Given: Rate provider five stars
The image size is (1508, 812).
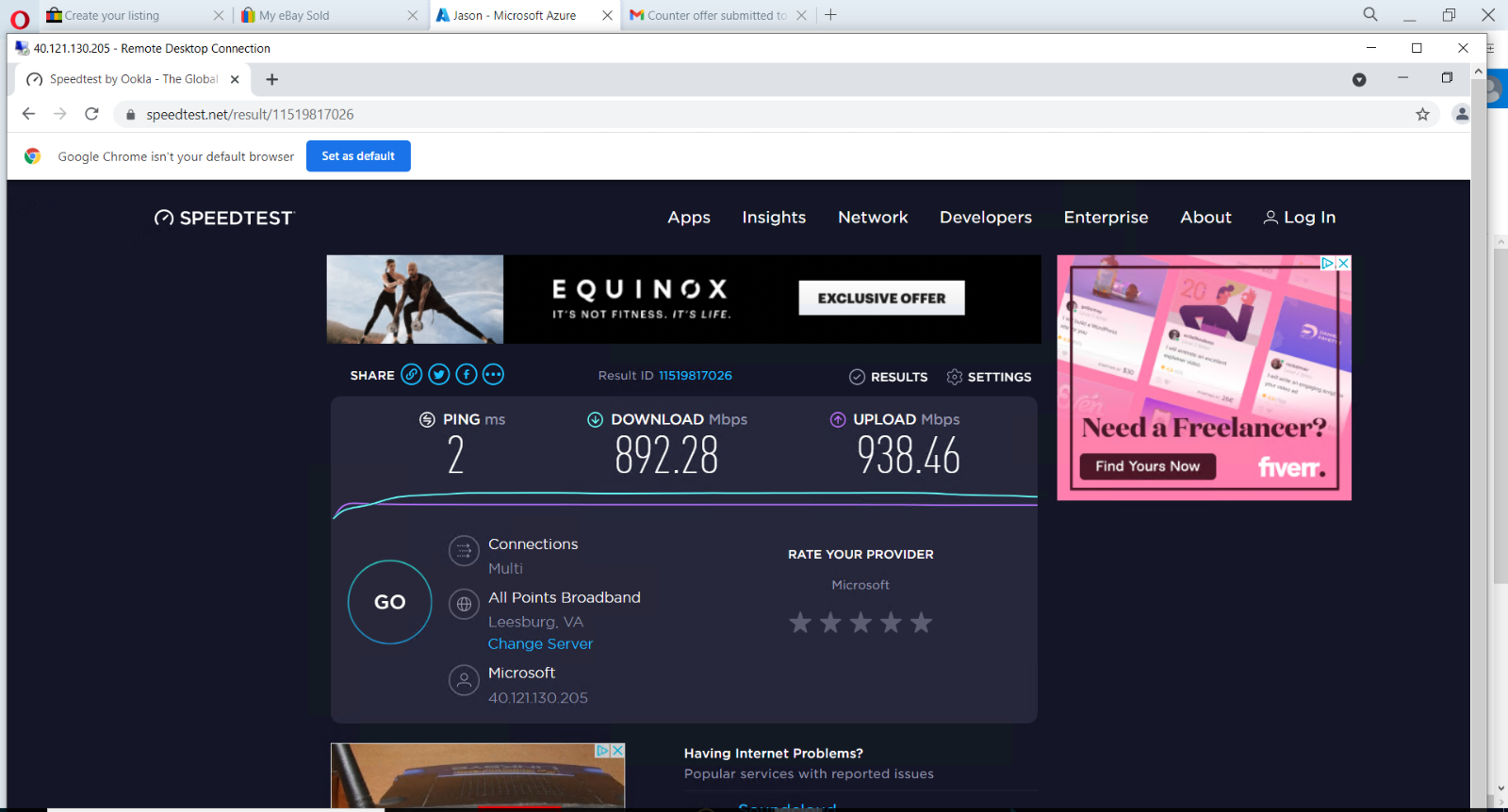Looking at the screenshot, I should [922, 623].
